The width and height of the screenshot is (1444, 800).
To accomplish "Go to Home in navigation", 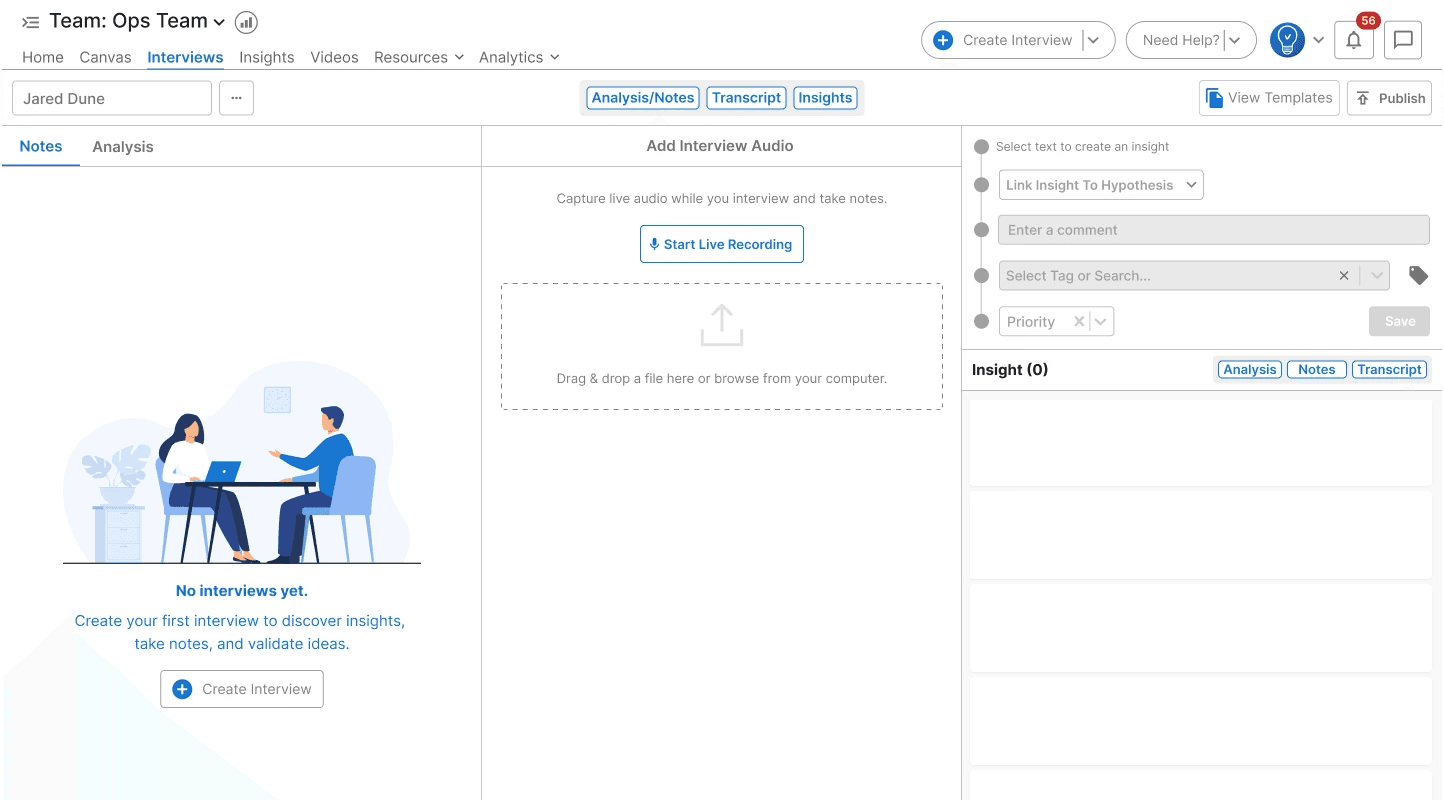I will point(43,57).
